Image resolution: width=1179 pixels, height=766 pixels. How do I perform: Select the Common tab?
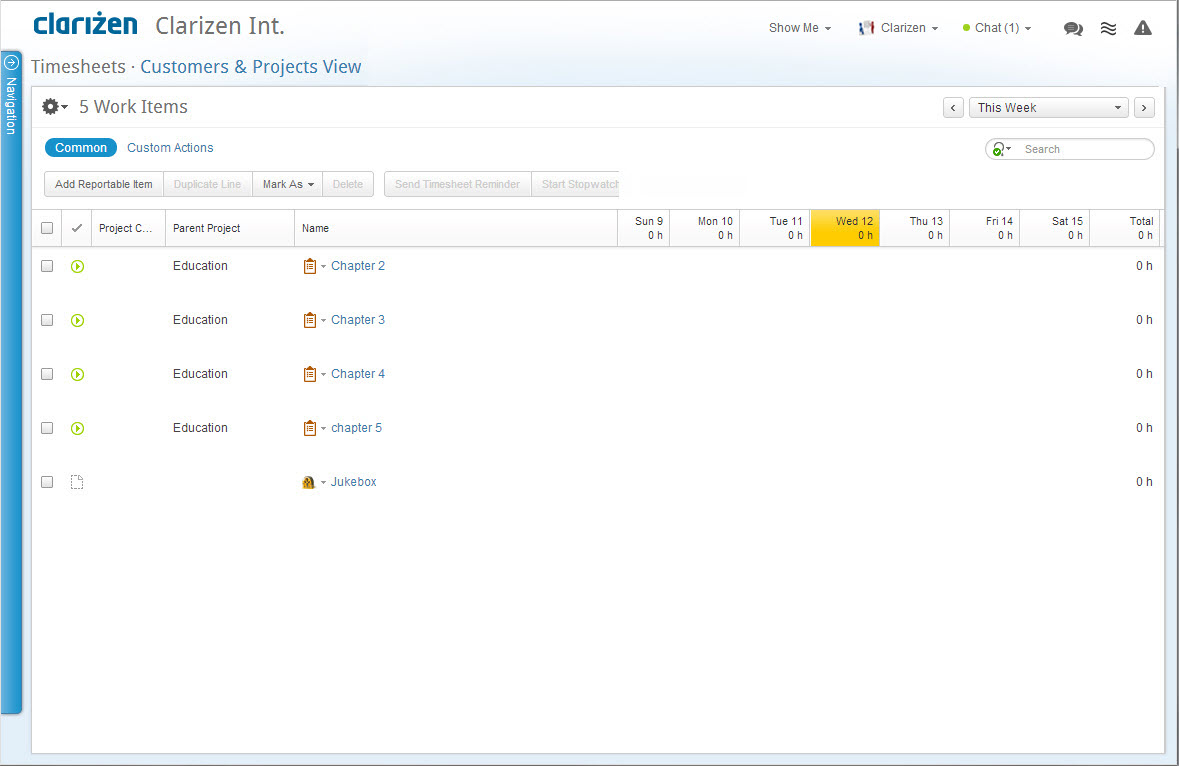point(80,147)
